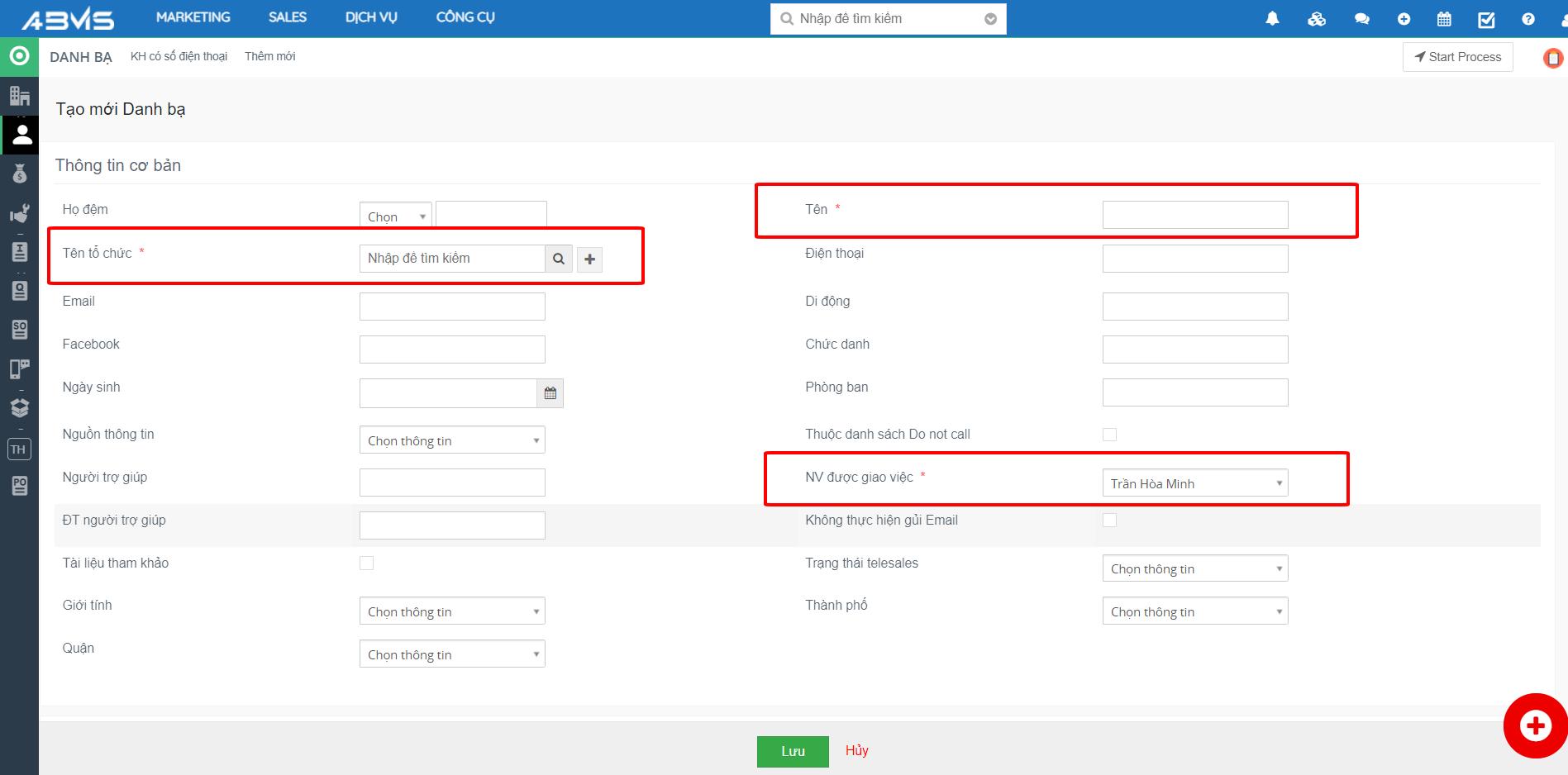Viewport: 1568px width, 775px height.
Task: Click the notifications bell icon
Action: click(x=1272, y=18)
